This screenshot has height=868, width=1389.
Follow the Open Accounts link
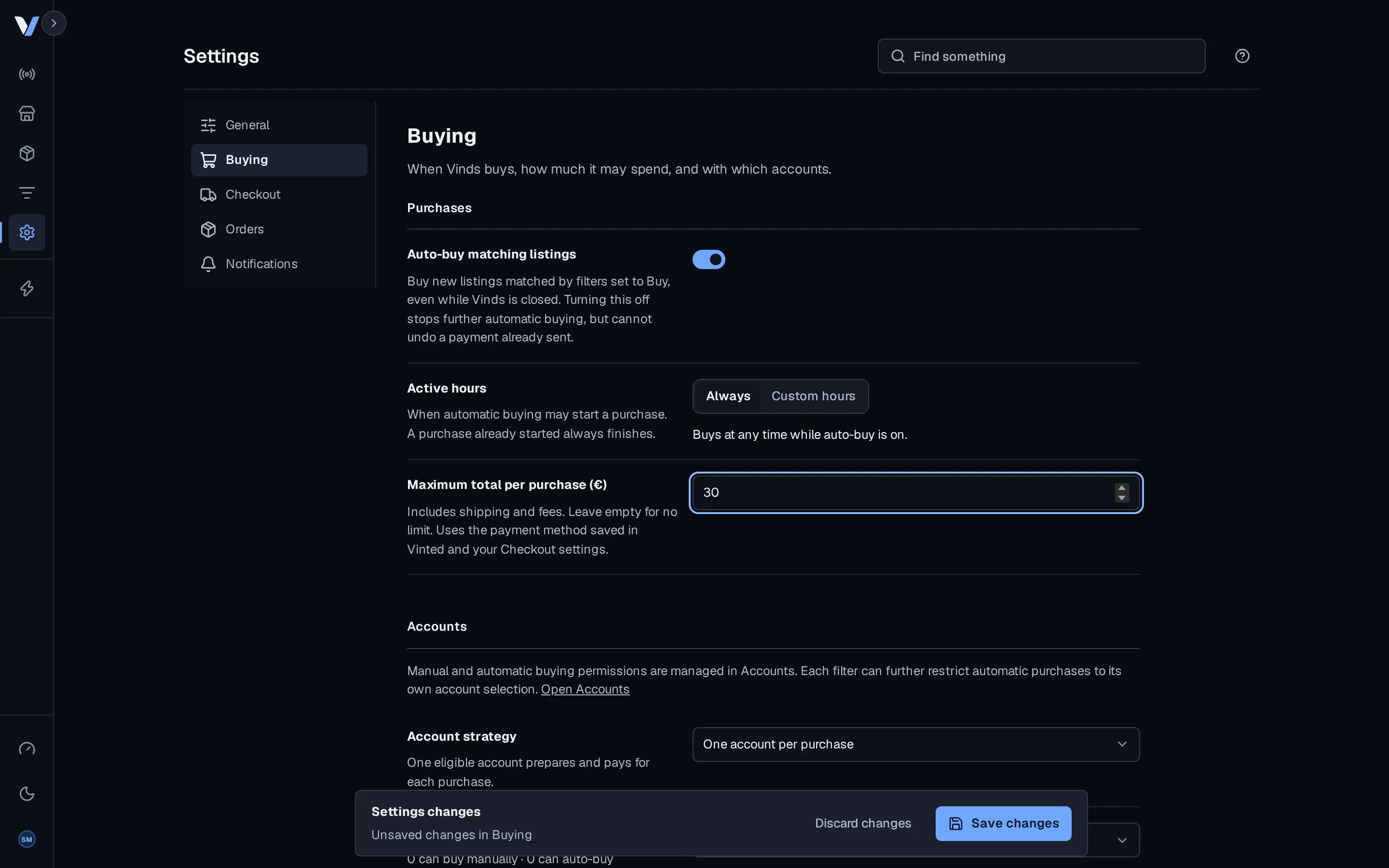coord(585,690)
